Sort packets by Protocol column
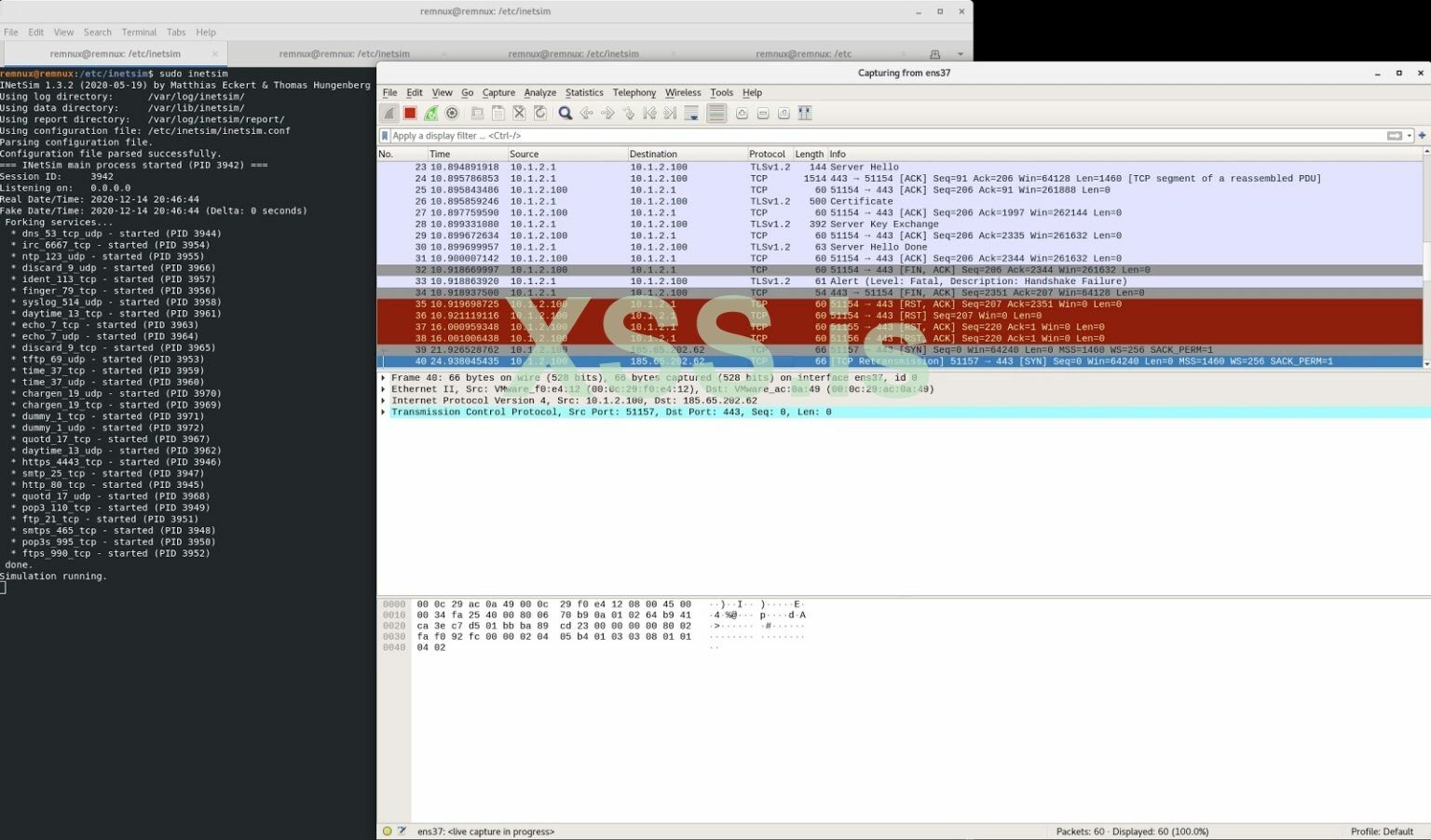The width and height of the screenshot is (1431, 840). point(769,154)
